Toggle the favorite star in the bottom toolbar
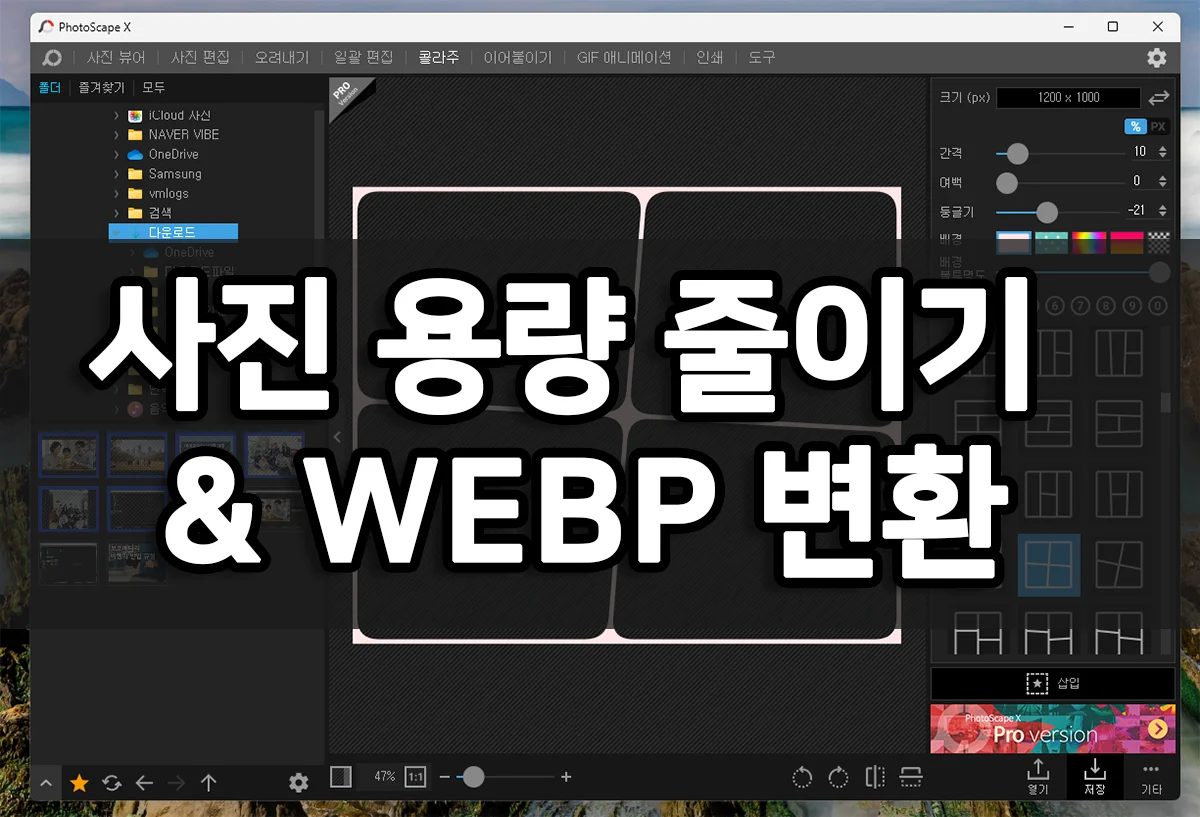The height and width of the screenshot is (817, 1200). click(x=78, y=783)
